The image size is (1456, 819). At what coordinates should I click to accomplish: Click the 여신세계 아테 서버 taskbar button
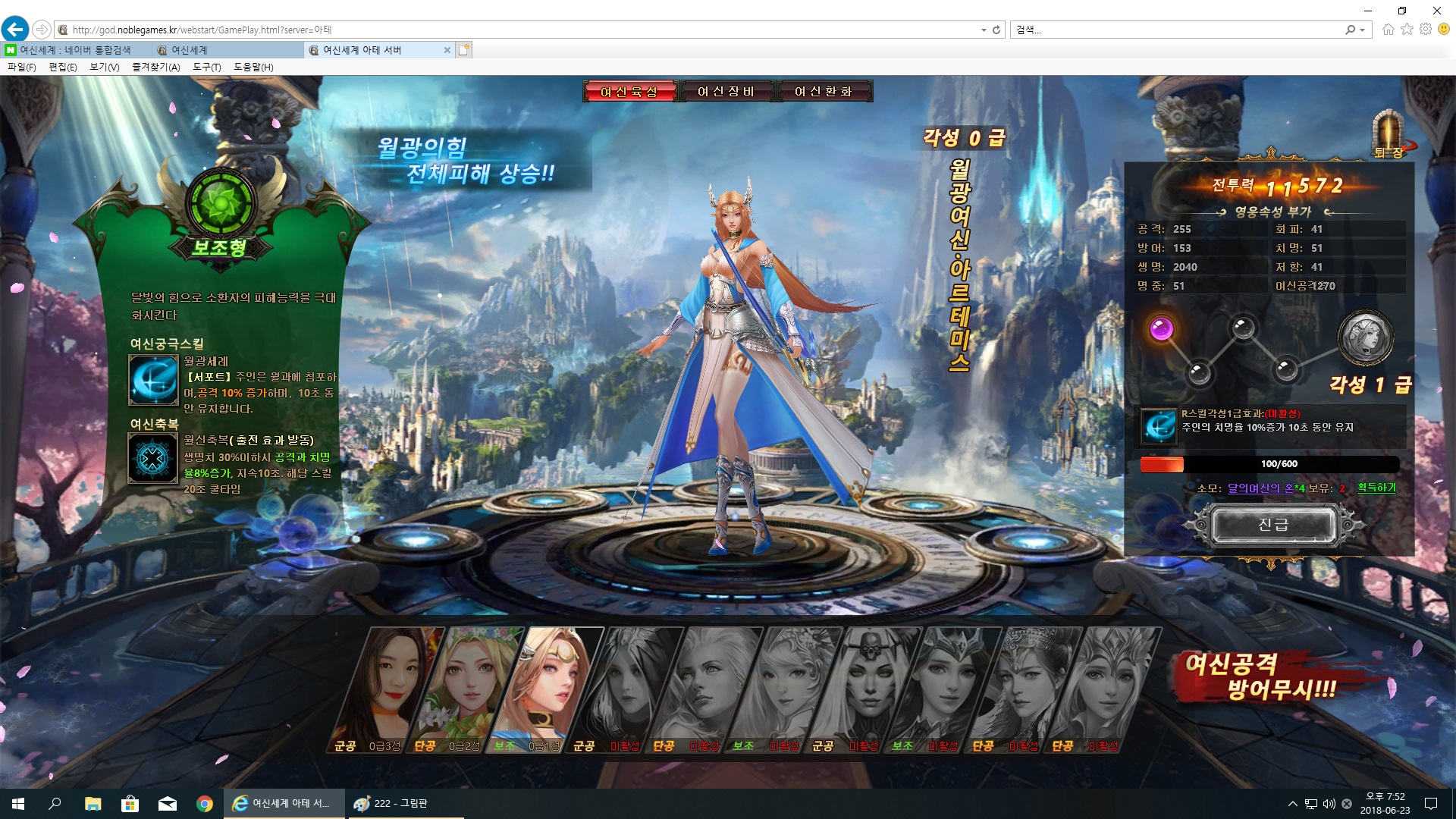pyautogui.click(x=285, y=804)
